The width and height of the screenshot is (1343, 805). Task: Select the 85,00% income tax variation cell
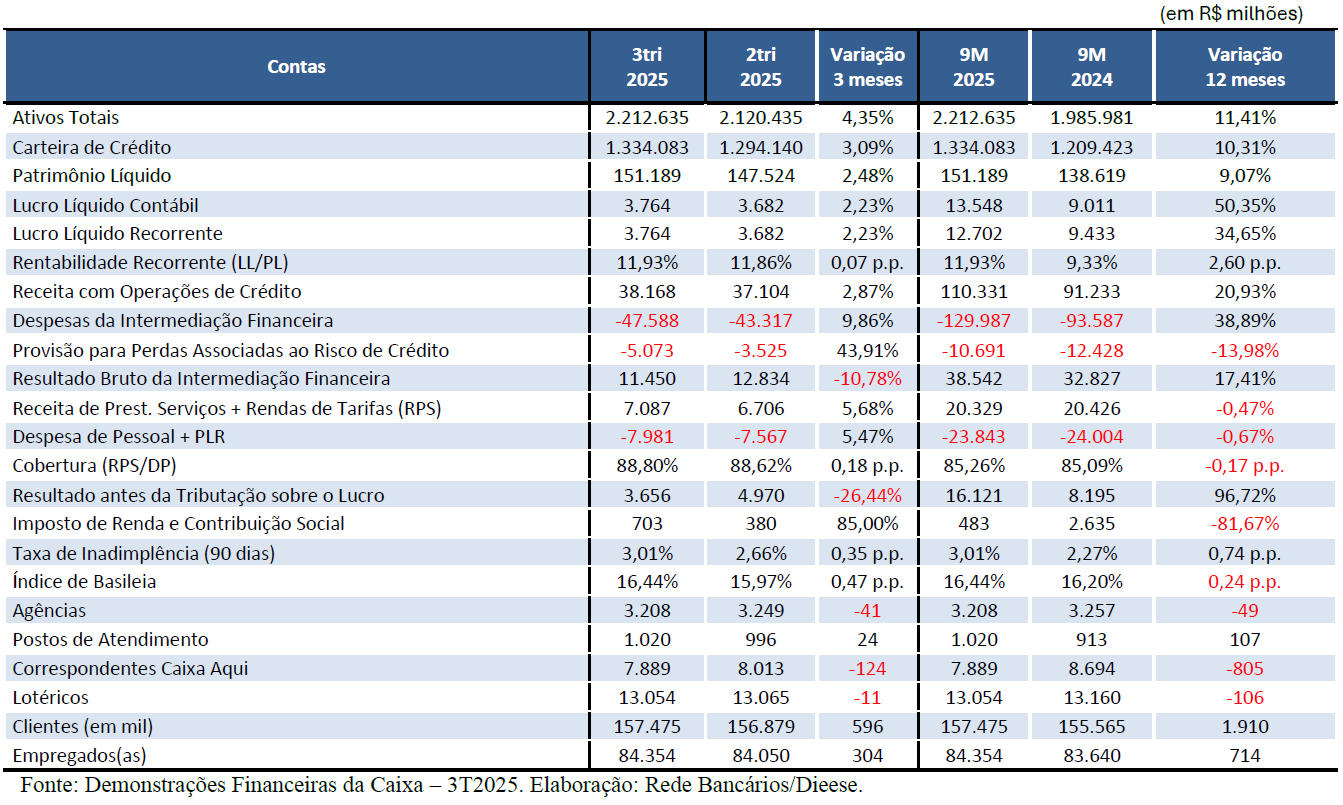coord(867,524)
